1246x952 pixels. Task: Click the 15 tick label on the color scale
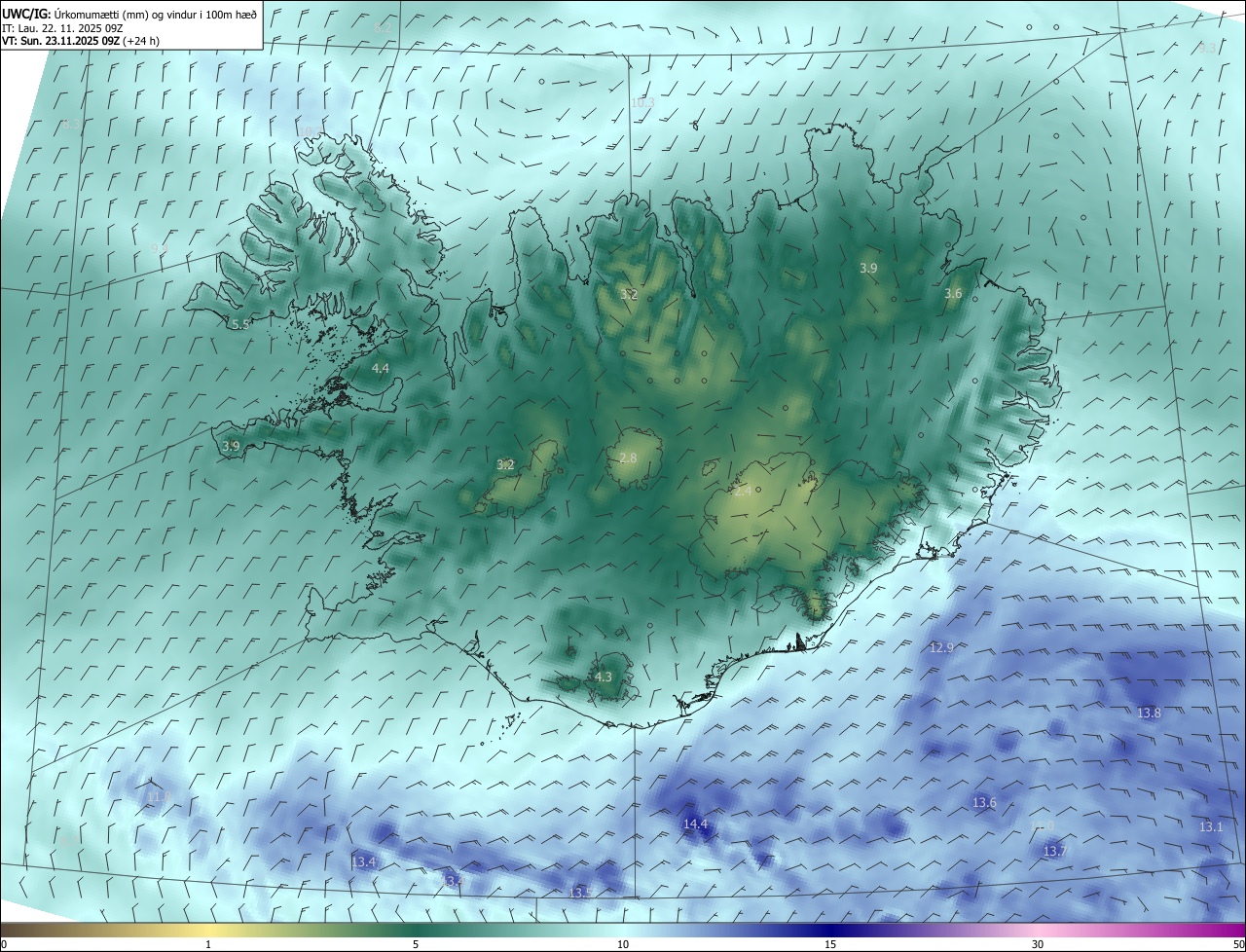point(830,944)
